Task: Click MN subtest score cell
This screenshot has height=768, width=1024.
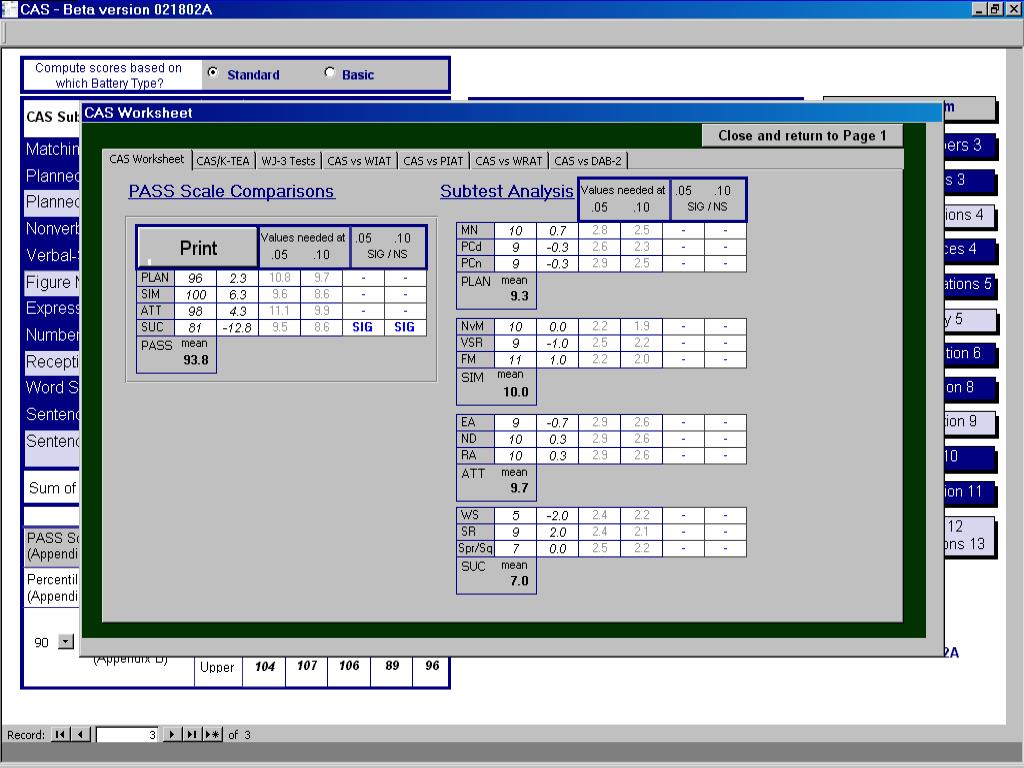Action: (x=515, y=231)
